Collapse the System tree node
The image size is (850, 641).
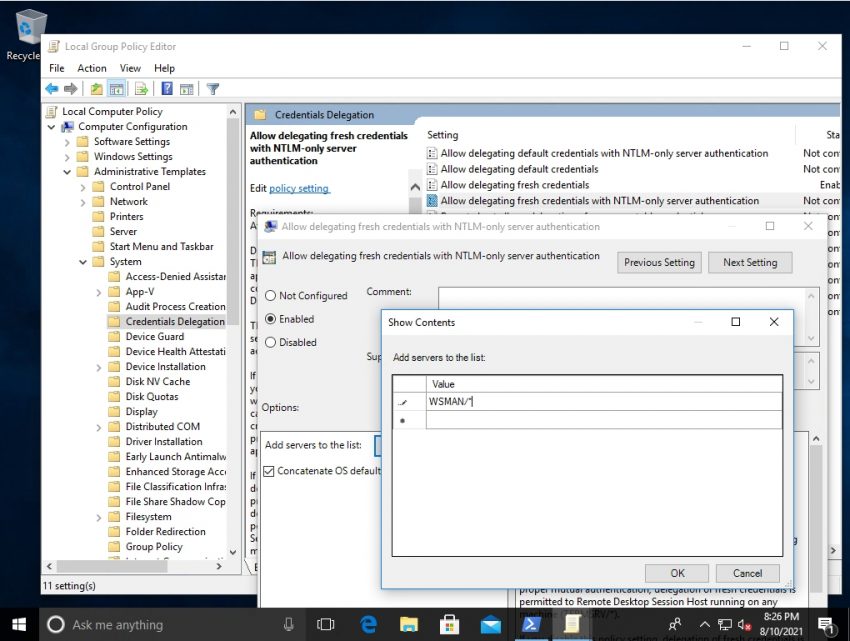tap(83, 261)
